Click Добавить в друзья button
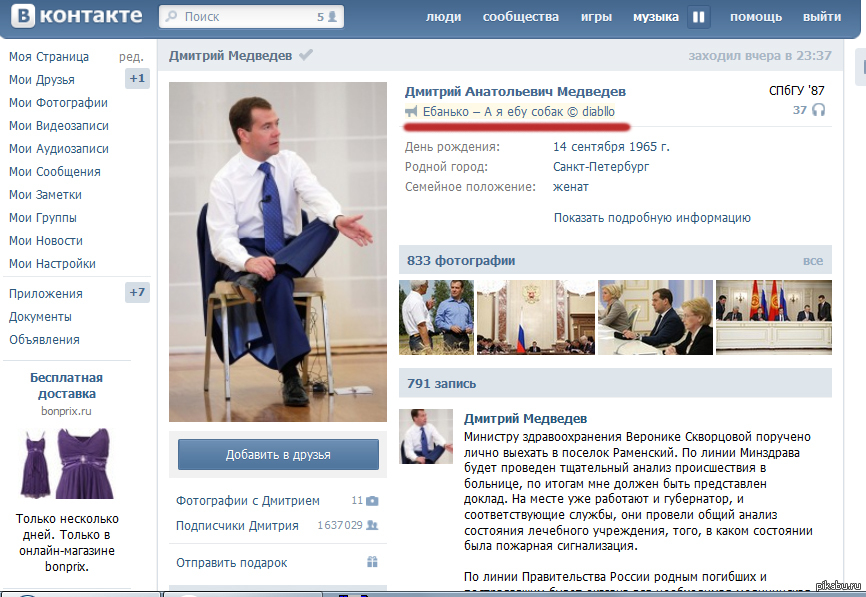 278,455
